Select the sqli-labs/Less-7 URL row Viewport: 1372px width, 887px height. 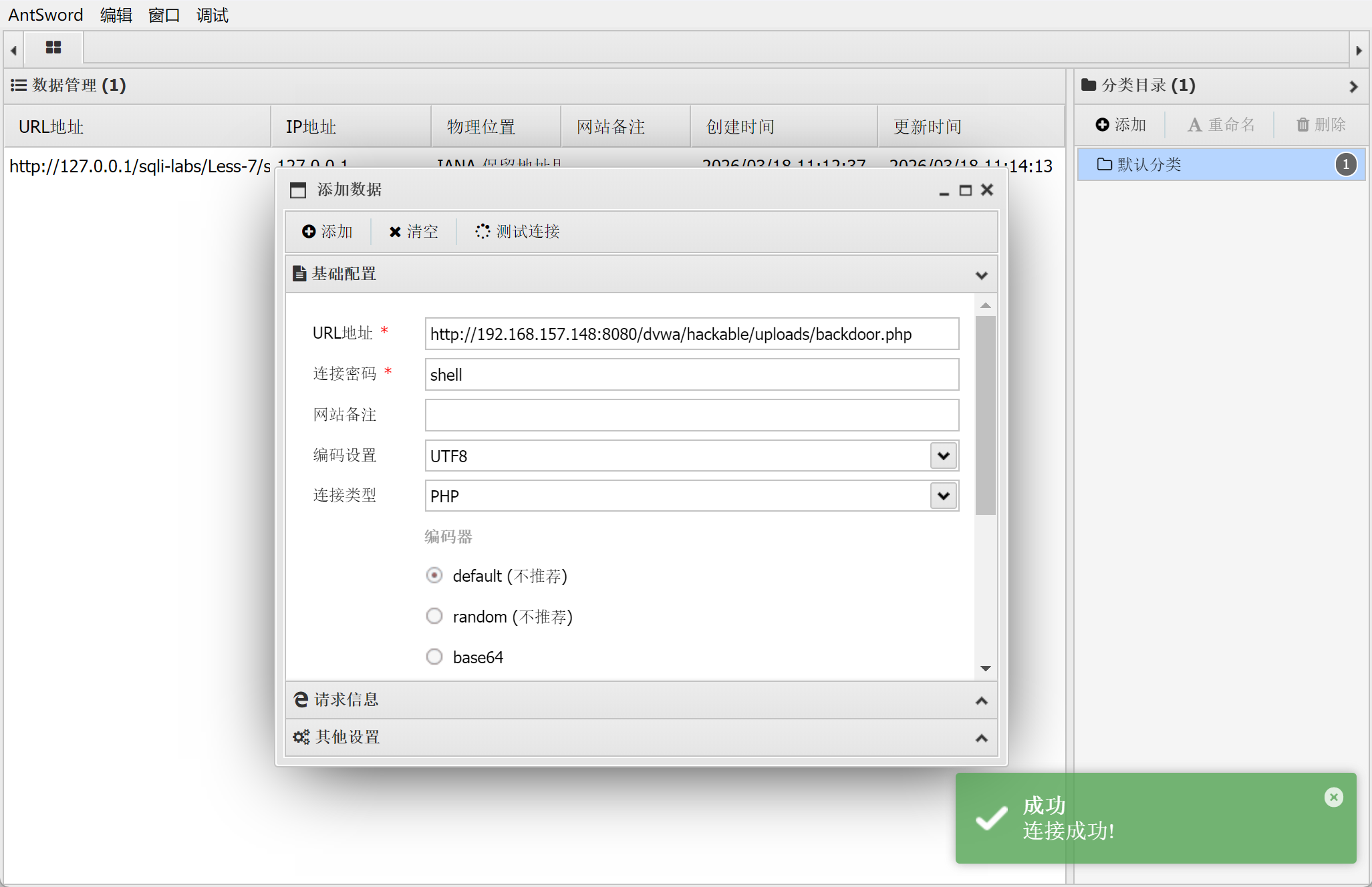coord(140,166)
